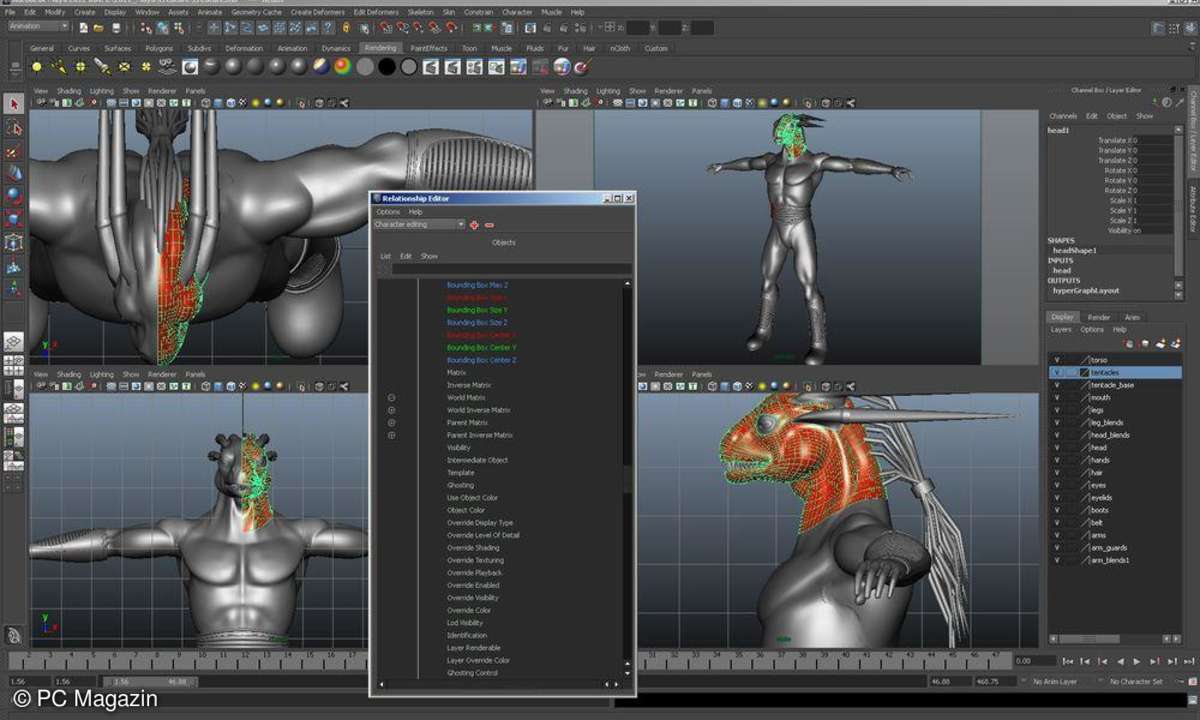Toggle visibility V of torso layer
Viewport: 1200px width, 720px height.
pyautogui.click(x=1056, y=360)
